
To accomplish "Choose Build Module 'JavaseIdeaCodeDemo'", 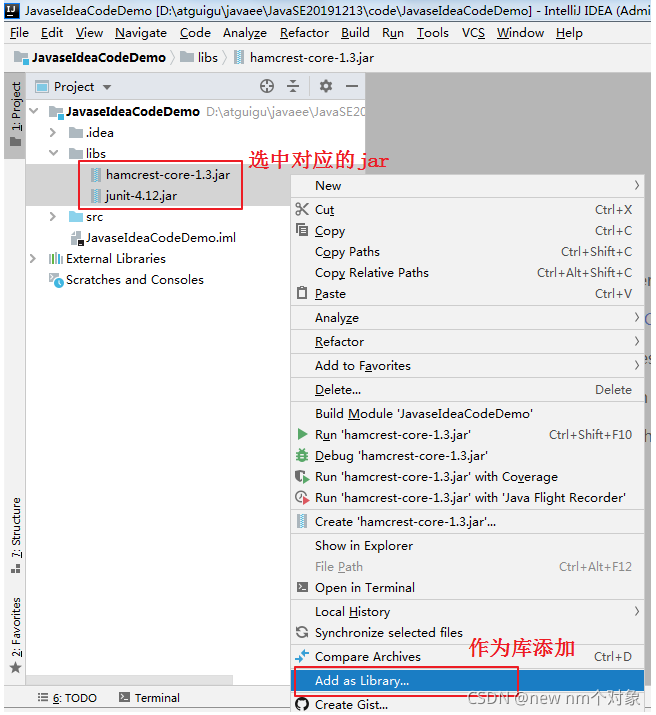I will pyautogui.click(x=467, y=413).
